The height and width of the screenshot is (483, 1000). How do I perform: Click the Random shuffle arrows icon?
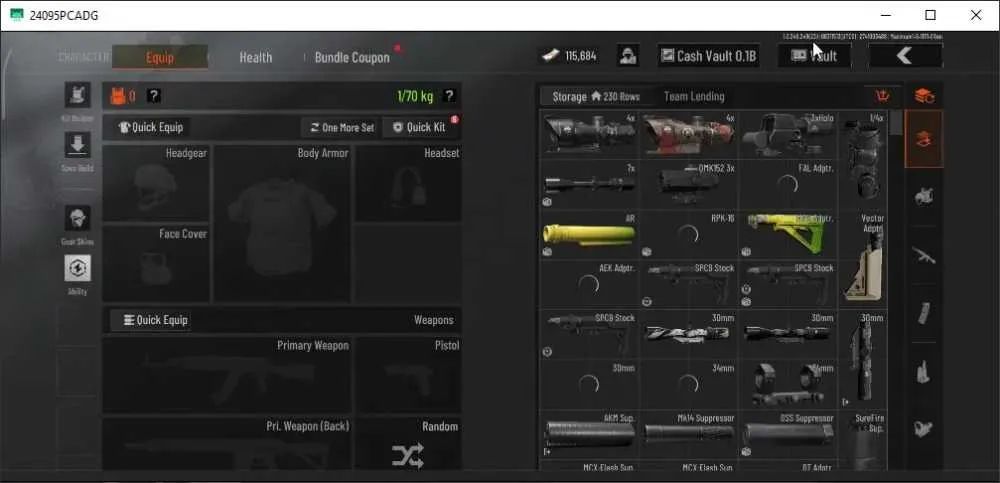click(x=408, y=456)
